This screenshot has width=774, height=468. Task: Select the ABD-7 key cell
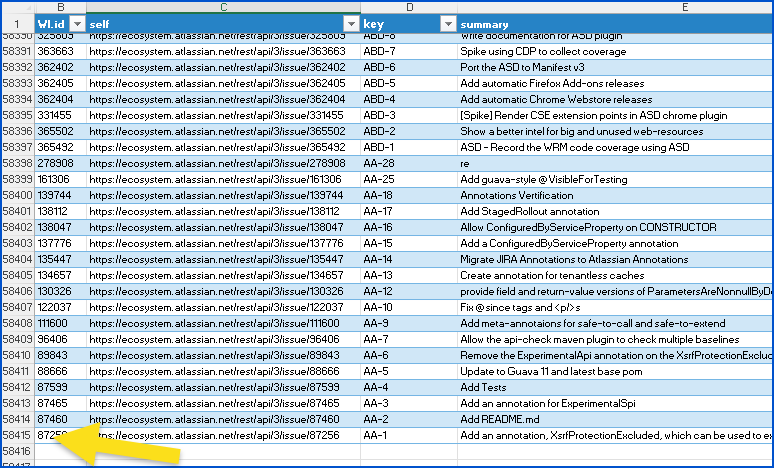tap(409, 51)
